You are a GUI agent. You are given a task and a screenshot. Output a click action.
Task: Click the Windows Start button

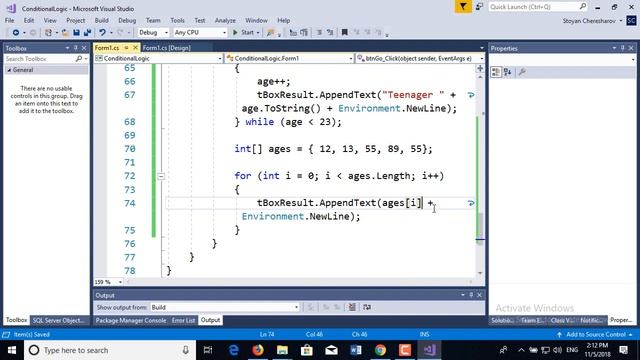(x=12, y=350)
